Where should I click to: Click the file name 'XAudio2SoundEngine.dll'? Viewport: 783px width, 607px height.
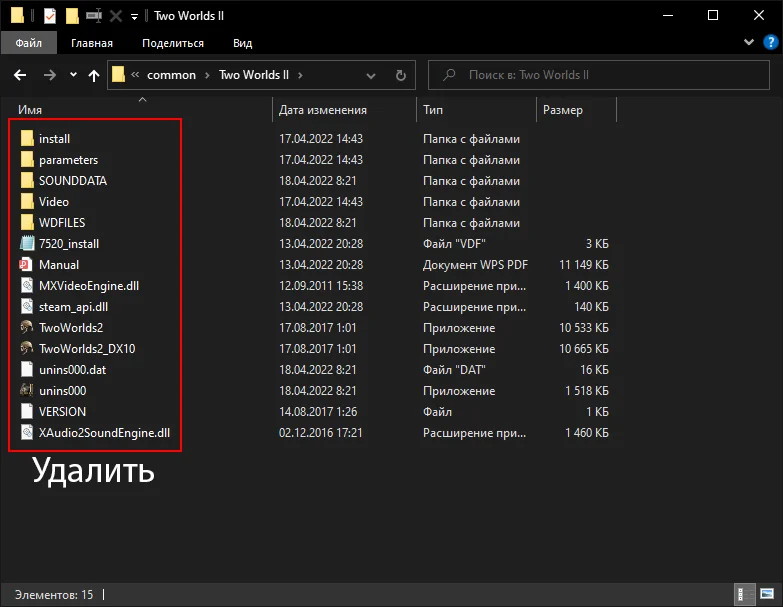point(104,433)
